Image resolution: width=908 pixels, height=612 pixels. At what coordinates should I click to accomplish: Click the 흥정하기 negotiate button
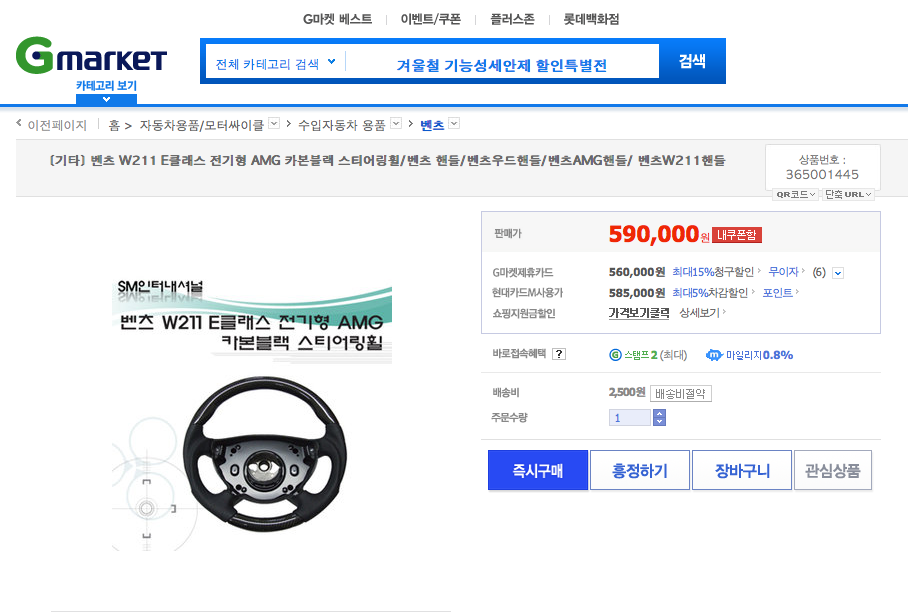640,470
